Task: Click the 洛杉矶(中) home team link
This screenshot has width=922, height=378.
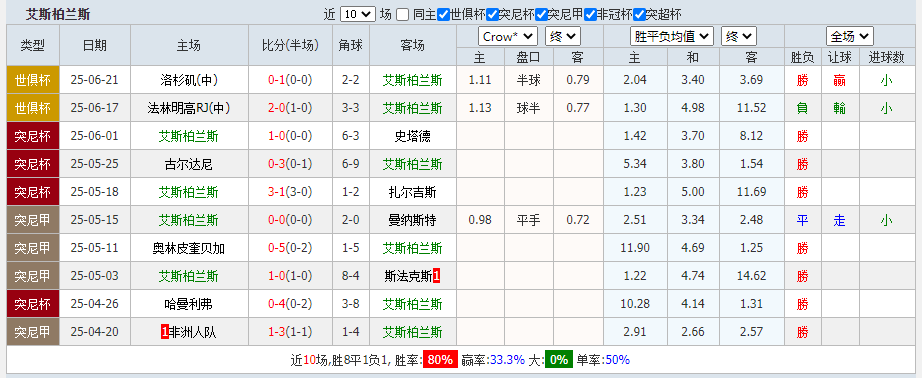Action: click(188, 80)
